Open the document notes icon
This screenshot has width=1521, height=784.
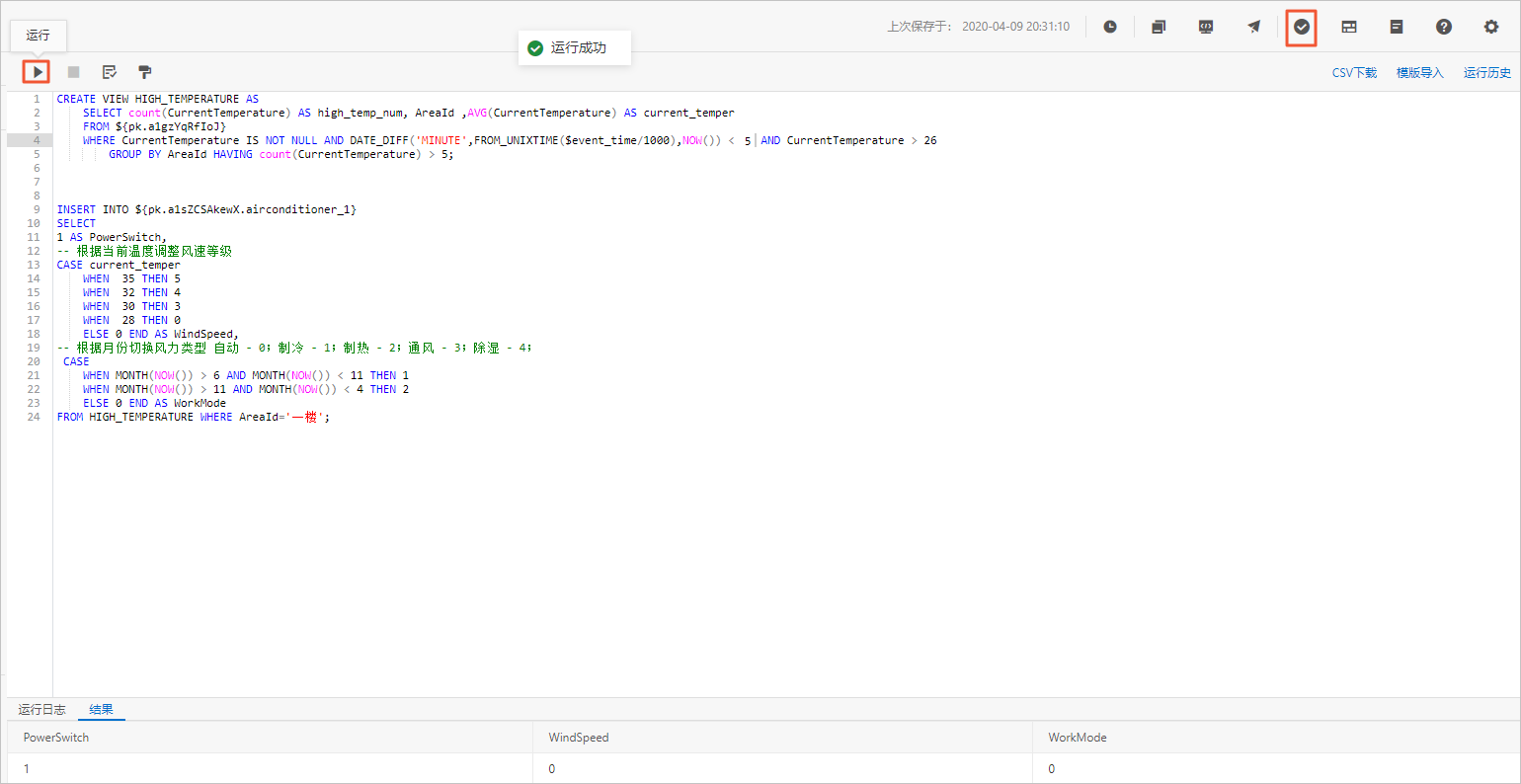click(1397, 27)
